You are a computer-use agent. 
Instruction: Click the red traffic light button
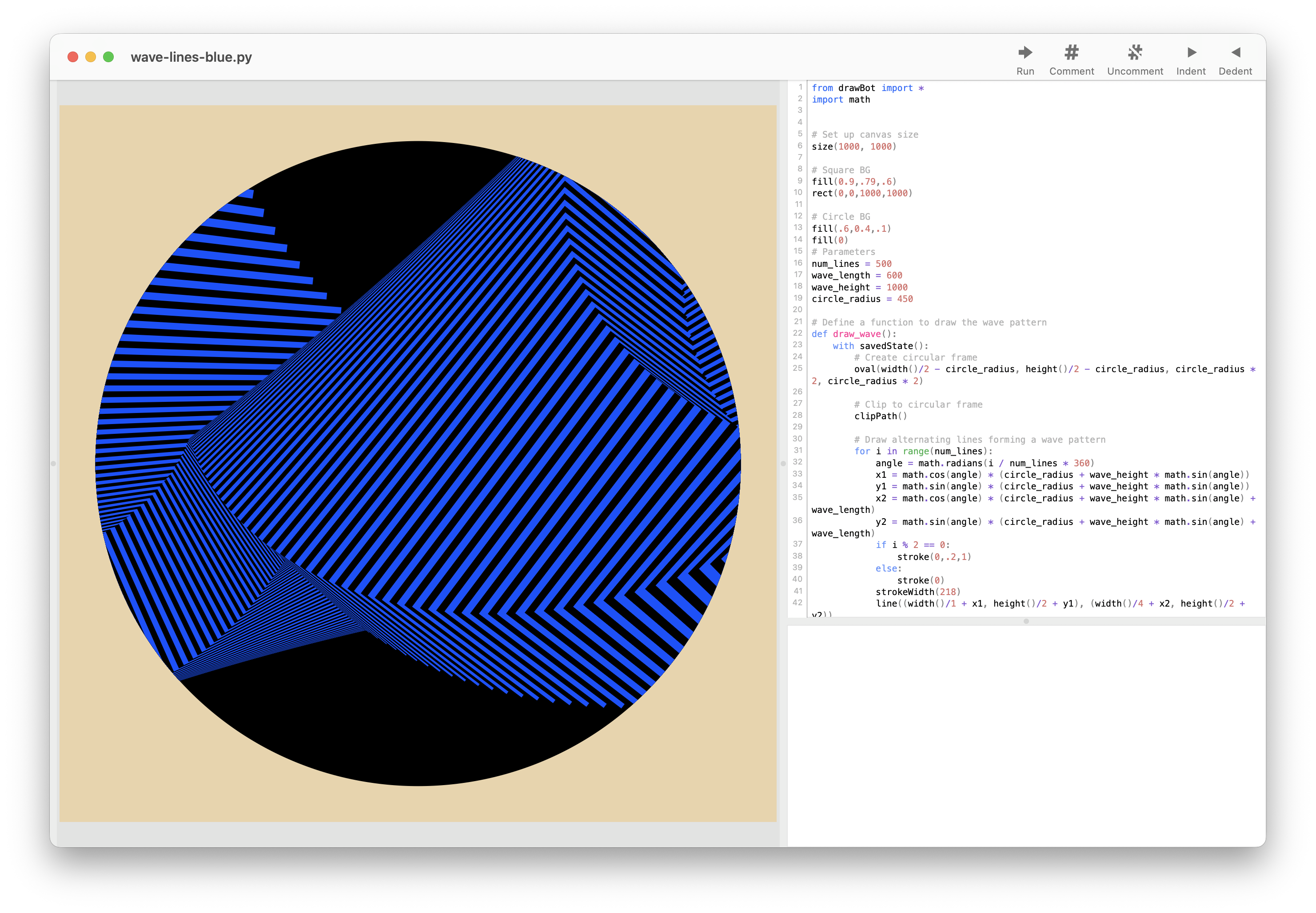click(x=73, y=57)
